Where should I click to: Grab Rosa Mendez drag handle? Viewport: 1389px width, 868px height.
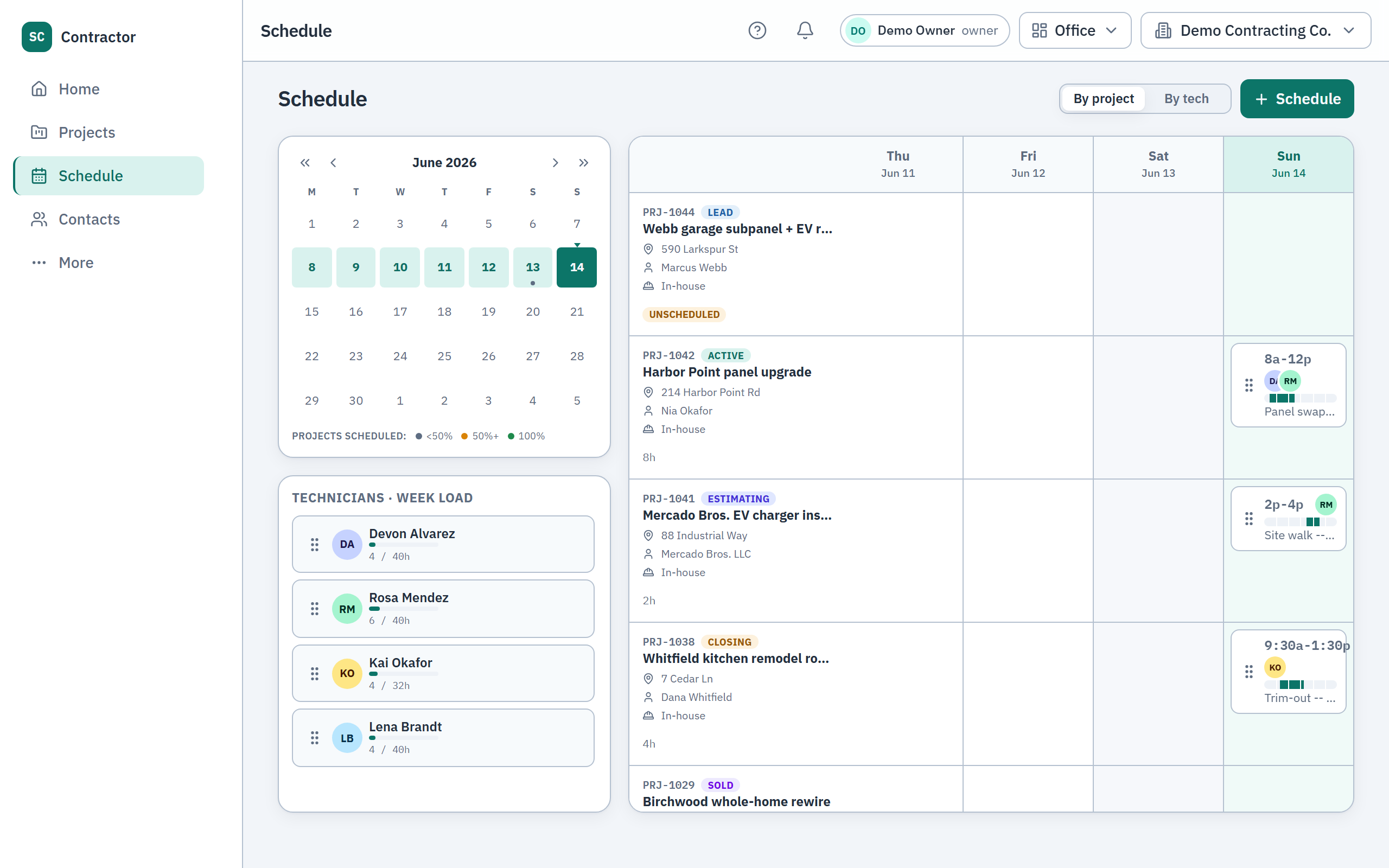(315, 609)
